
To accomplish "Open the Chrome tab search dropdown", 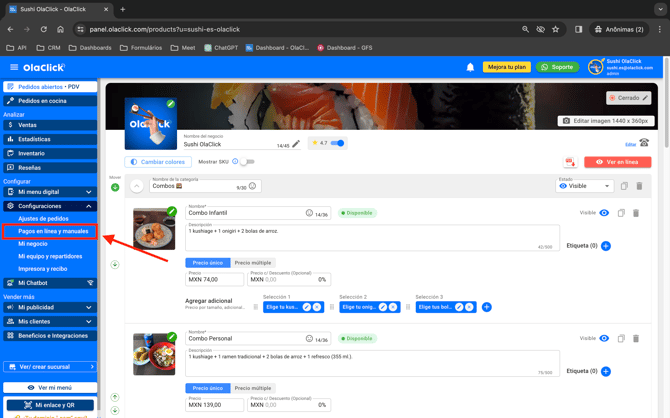I will pyautogui.click(x=660, y=9).
